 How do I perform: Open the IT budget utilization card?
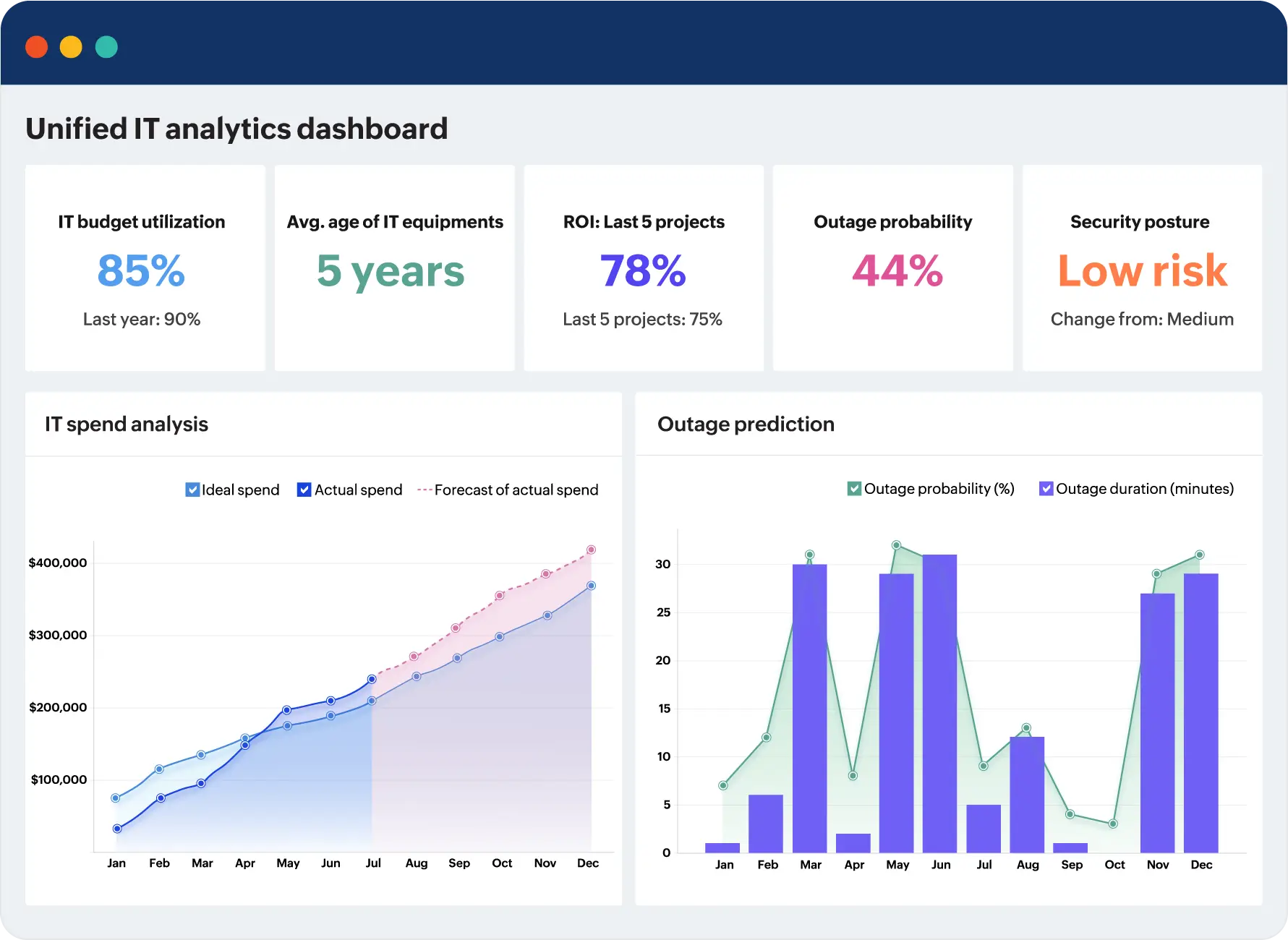pos(145,268)
